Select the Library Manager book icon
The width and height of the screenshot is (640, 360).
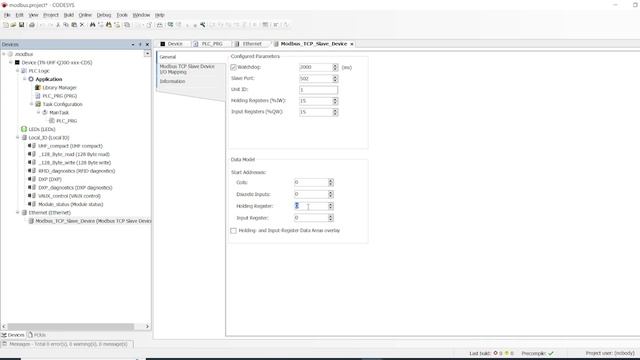pyautogui.click(x=38, y=87)
